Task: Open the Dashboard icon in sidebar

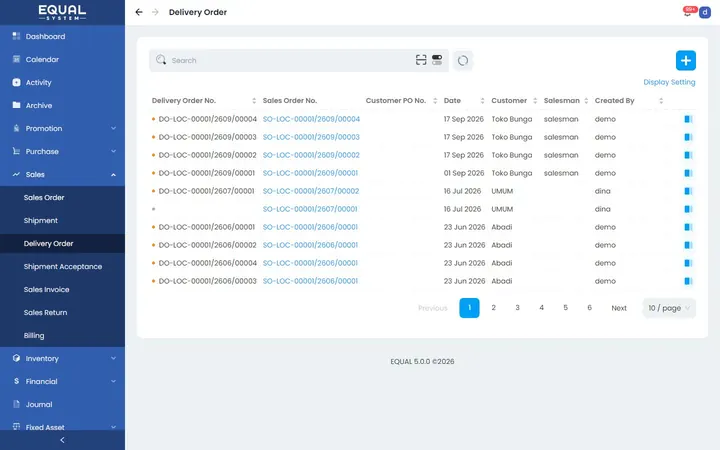Action: (17, 36)
